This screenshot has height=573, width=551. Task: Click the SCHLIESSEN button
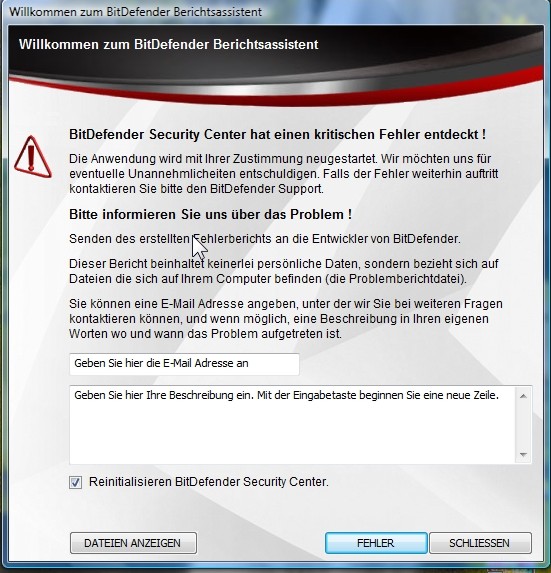tap(480, 543)
